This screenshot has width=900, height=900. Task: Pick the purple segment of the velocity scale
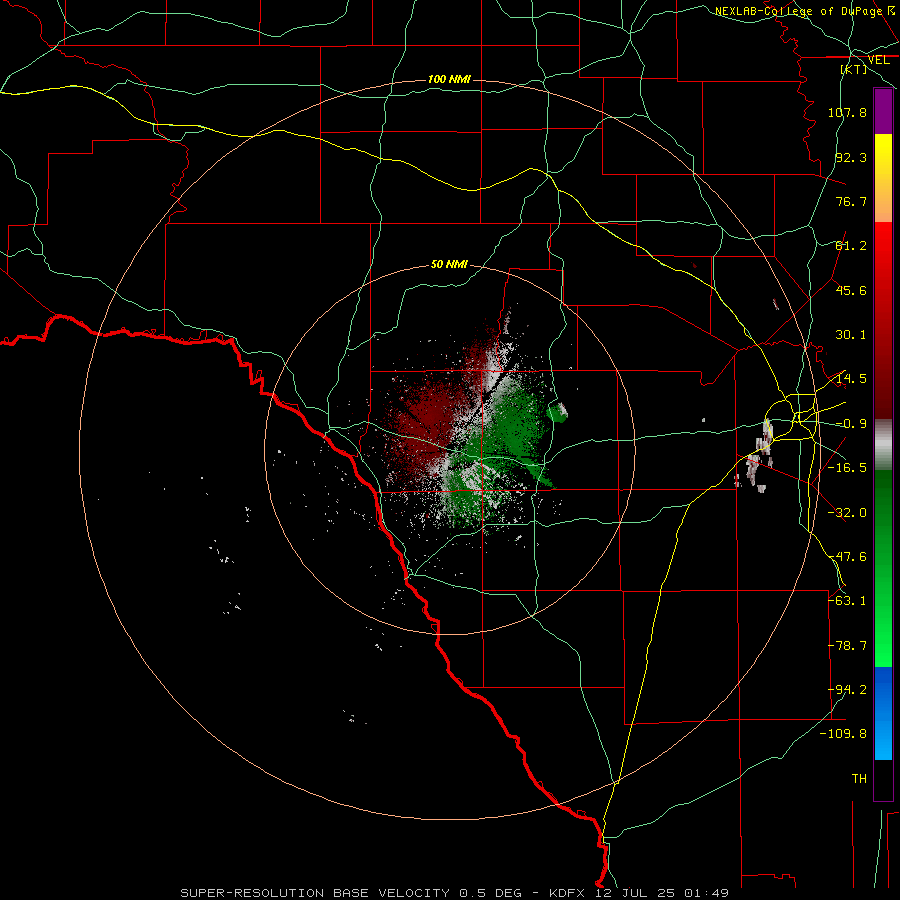883,112
